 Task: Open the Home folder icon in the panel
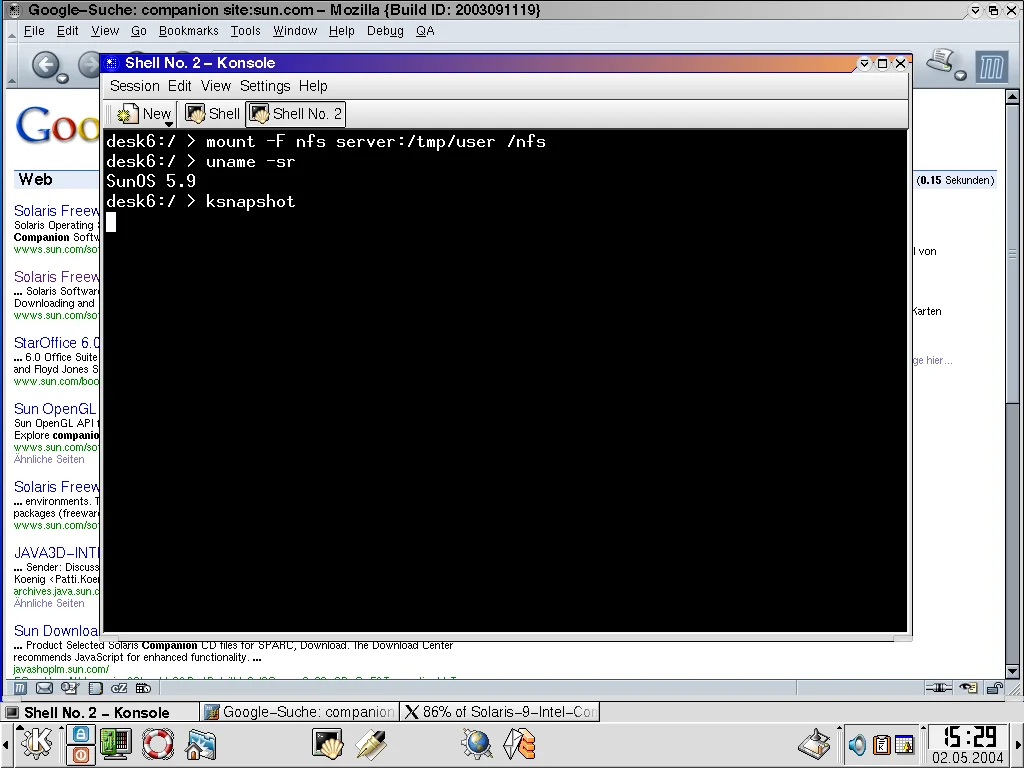pos(200,744)
